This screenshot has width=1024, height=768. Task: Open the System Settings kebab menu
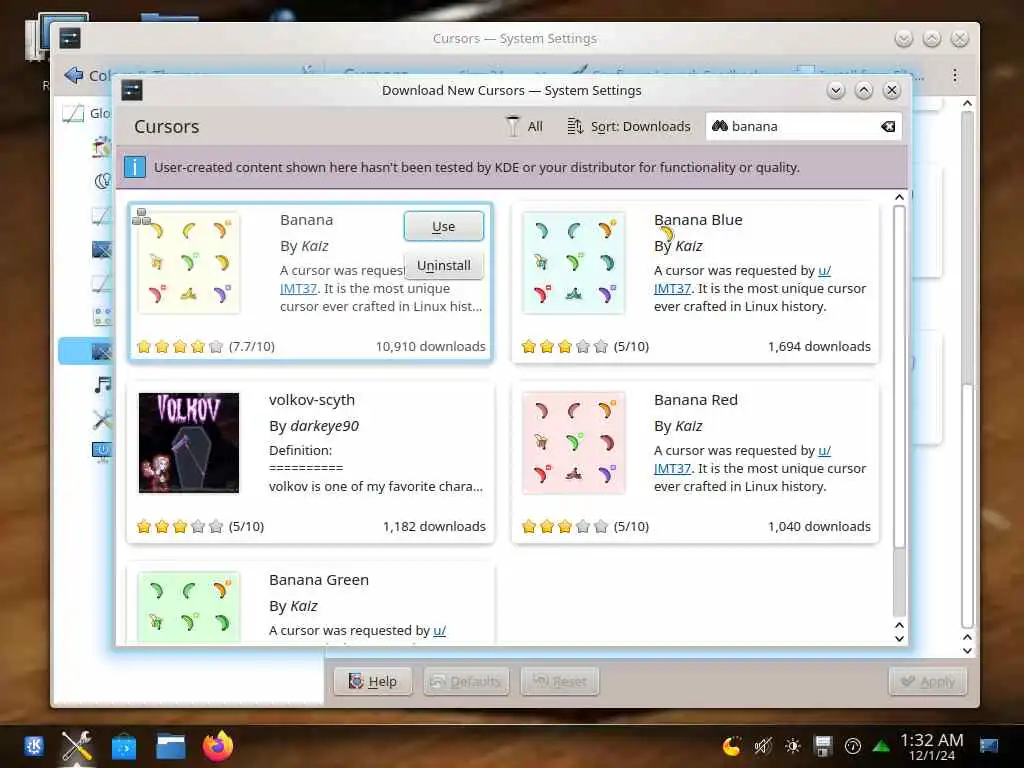coord(955,75)
